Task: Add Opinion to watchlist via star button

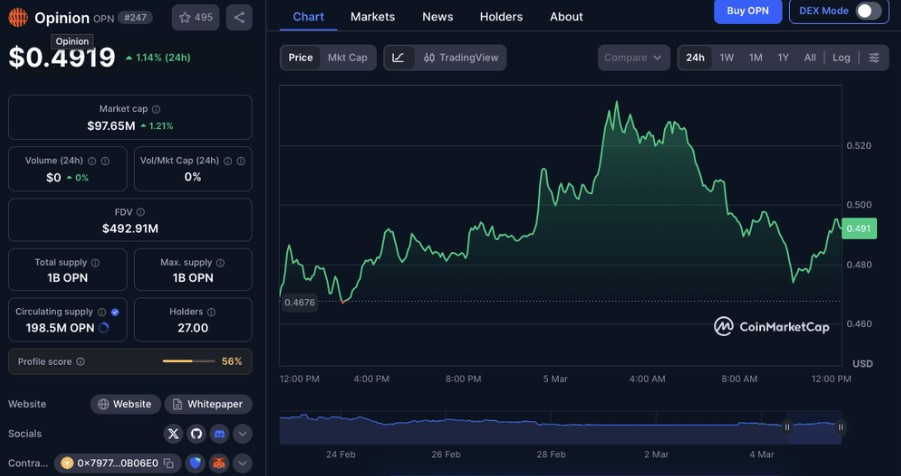Action: click(x=195, y=17)
